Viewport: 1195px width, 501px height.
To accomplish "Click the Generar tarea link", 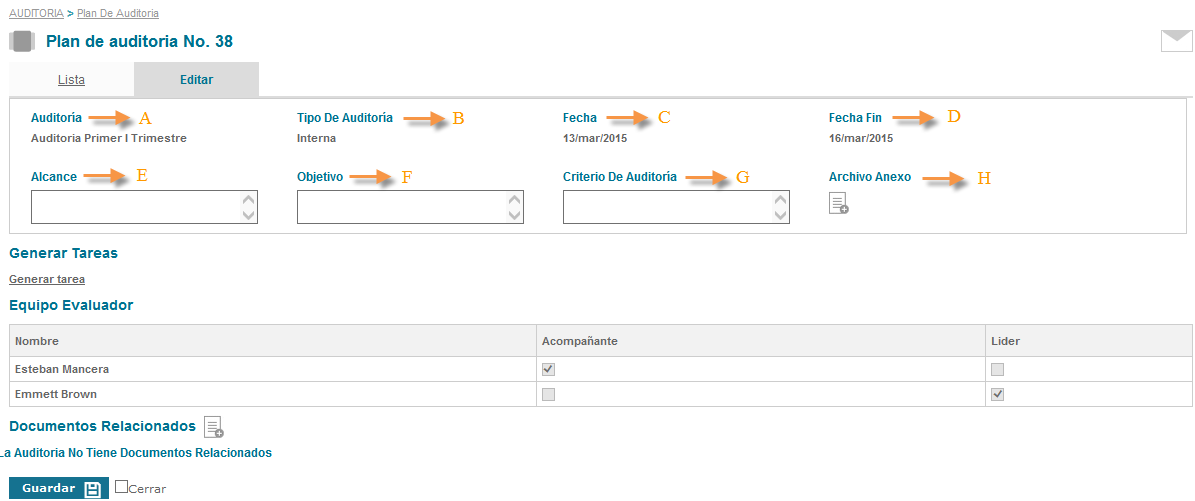I will coord(47,279).
